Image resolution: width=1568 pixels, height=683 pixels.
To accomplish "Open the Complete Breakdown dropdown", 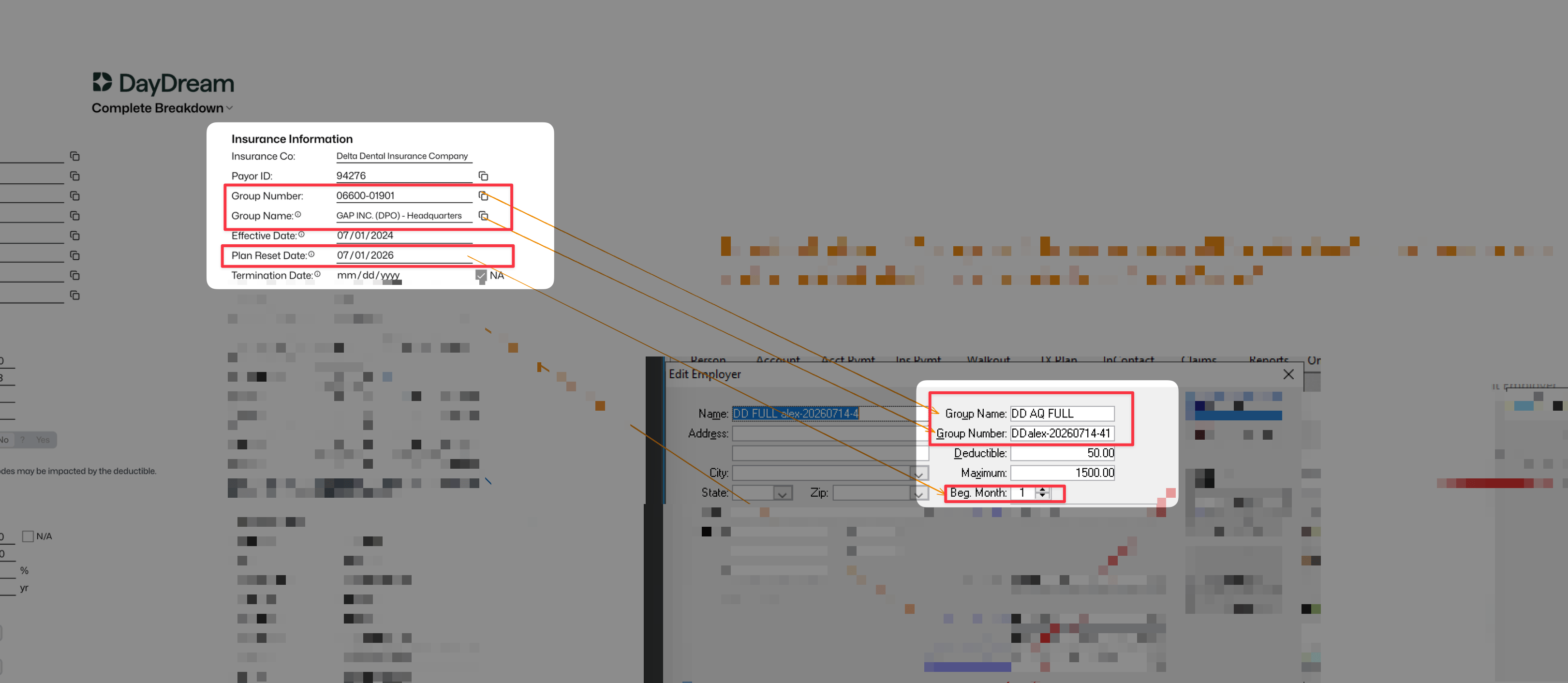I will [162, 108].
